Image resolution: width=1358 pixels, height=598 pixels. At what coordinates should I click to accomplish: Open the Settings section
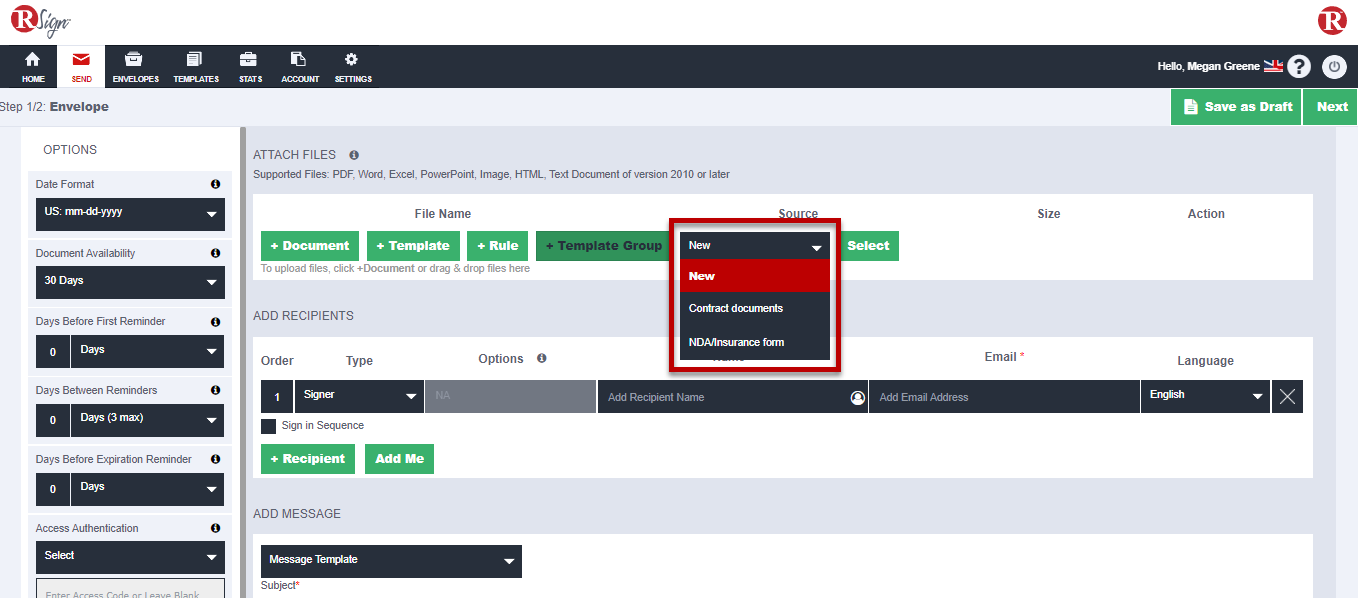coord(352,66)
